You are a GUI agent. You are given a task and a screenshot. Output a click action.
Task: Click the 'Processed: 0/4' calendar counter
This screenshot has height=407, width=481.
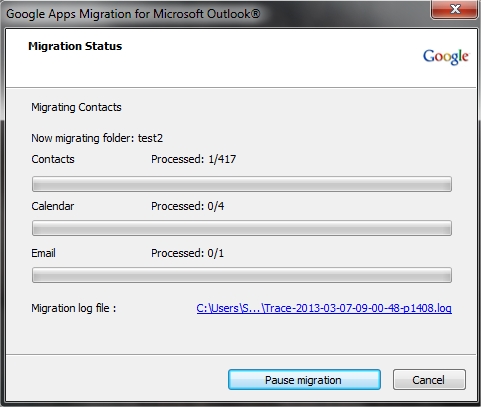[x=188, y=206]
